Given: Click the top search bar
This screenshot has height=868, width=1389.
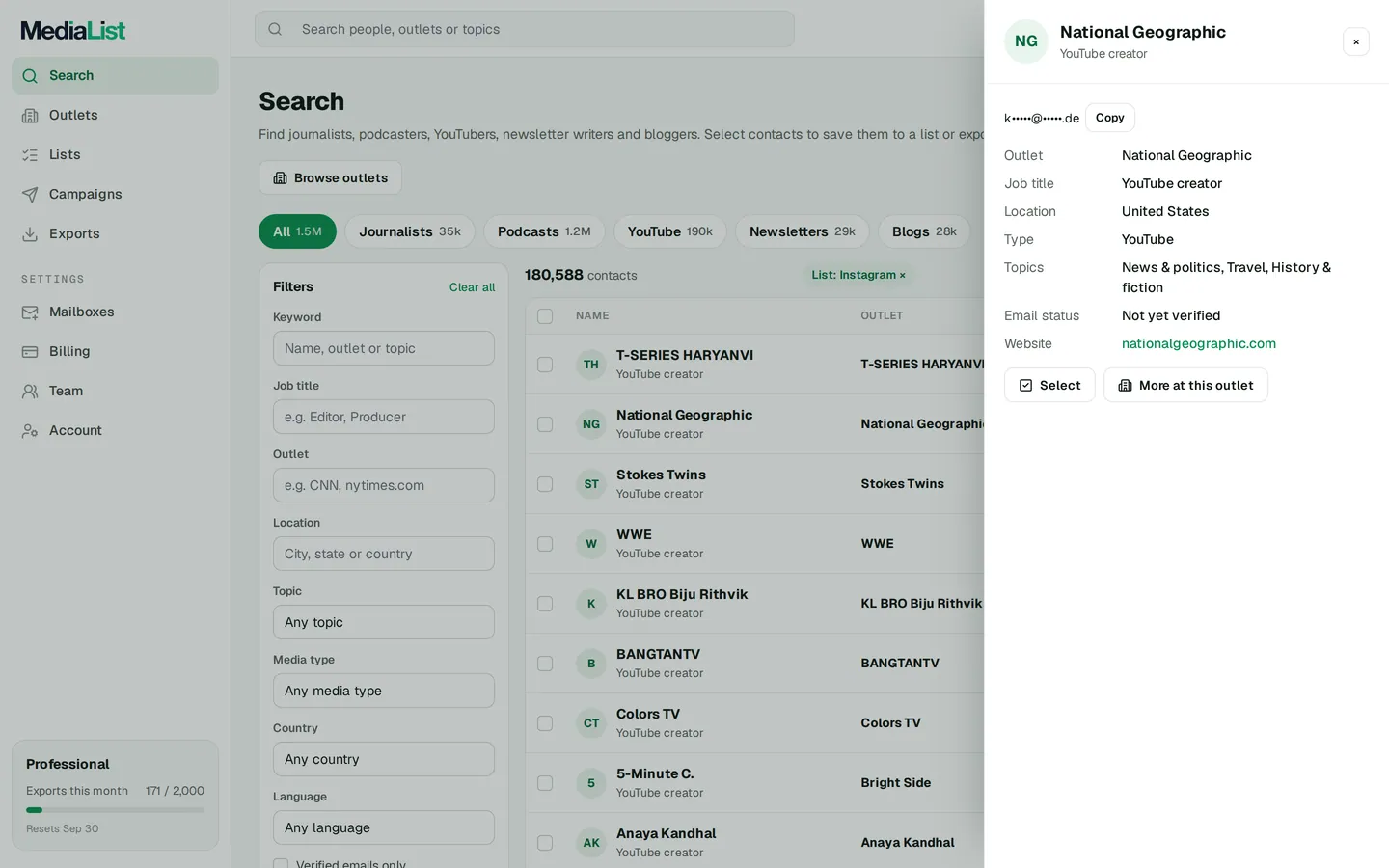Looking at the screenshot, I should tap(525, 29).
